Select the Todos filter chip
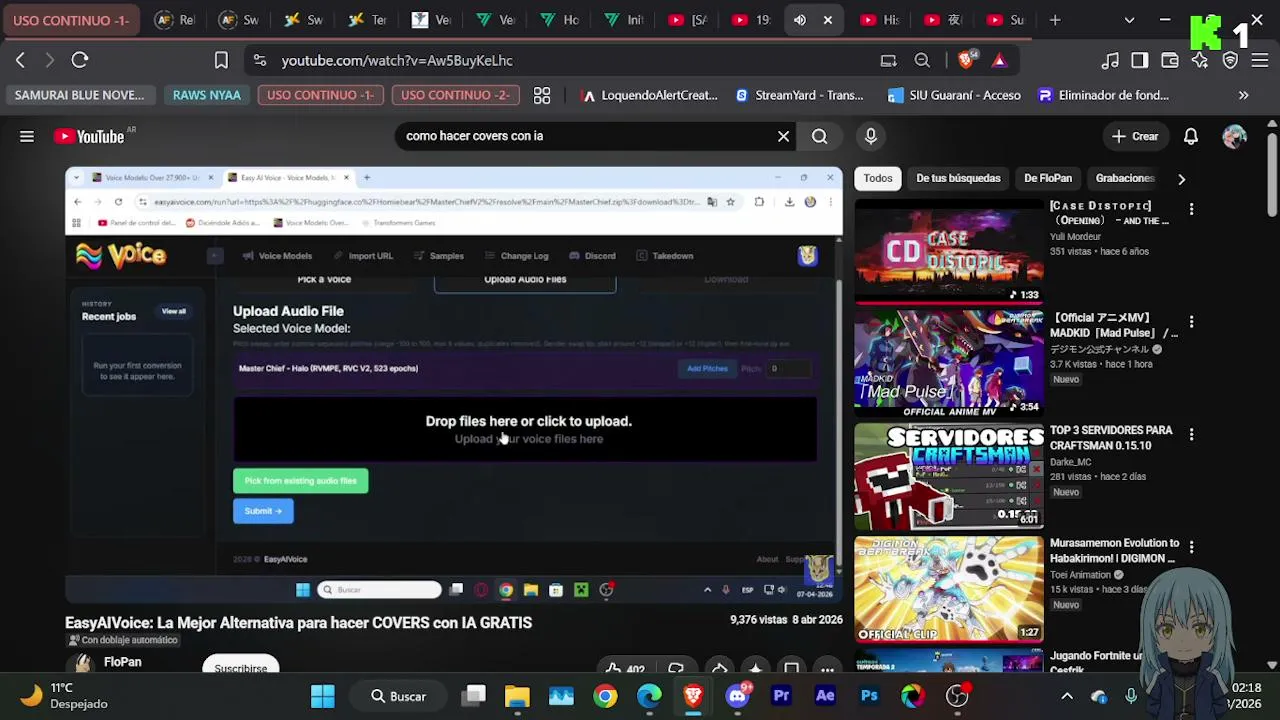The image size is (1280, 720). (x=878, y=178)
